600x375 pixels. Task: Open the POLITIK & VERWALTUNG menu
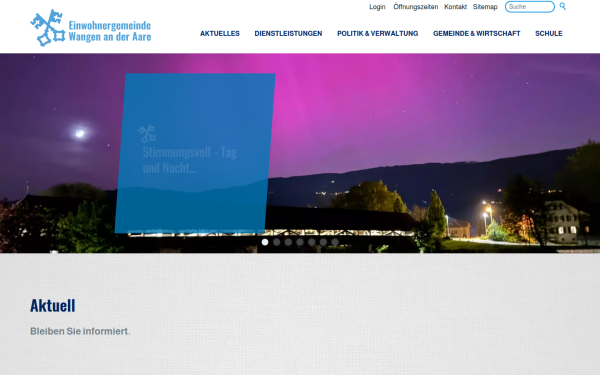point(377,34)
